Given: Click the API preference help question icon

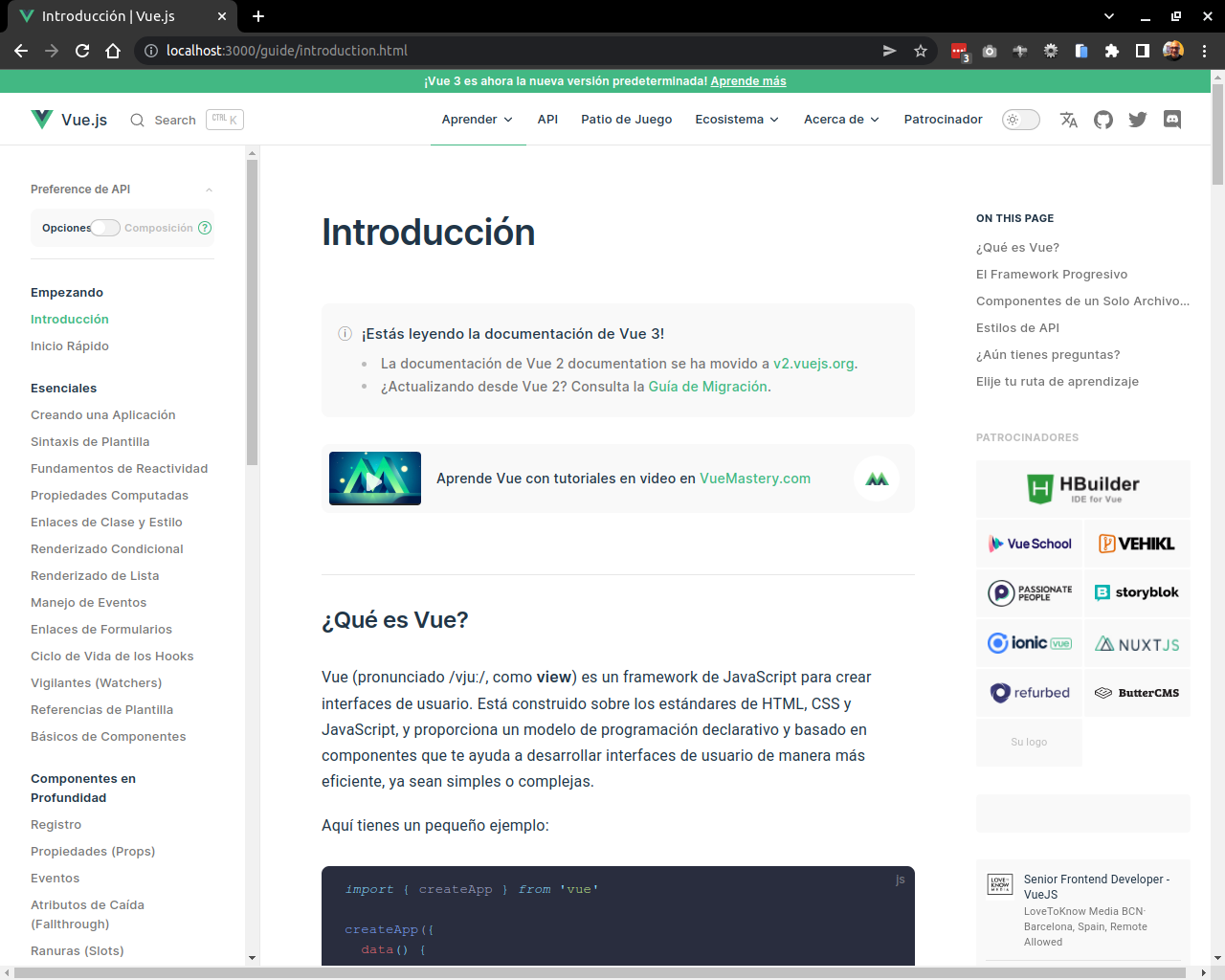Looking at the screenshot, I should click(x=205, y=228).
